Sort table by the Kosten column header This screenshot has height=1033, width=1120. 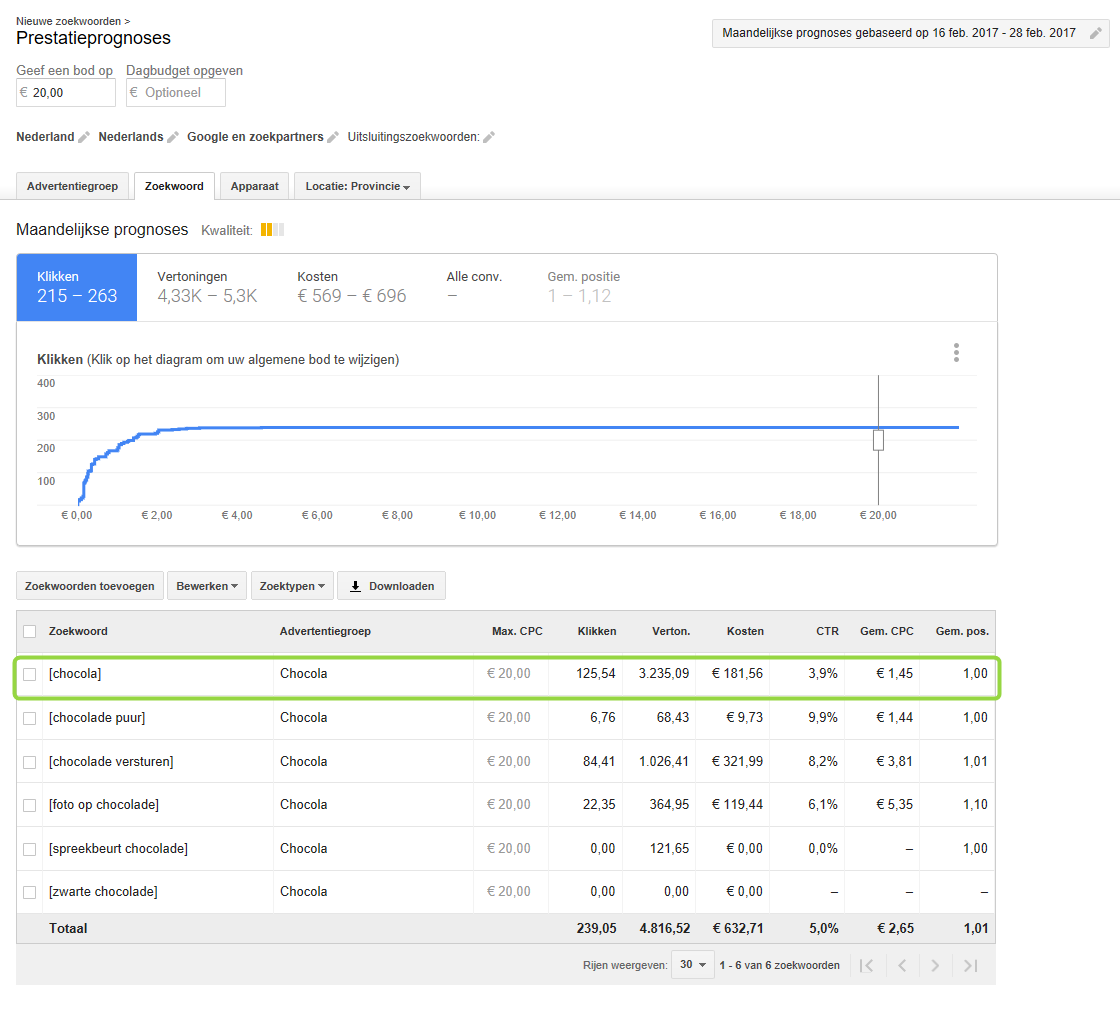tap(745, 632)
